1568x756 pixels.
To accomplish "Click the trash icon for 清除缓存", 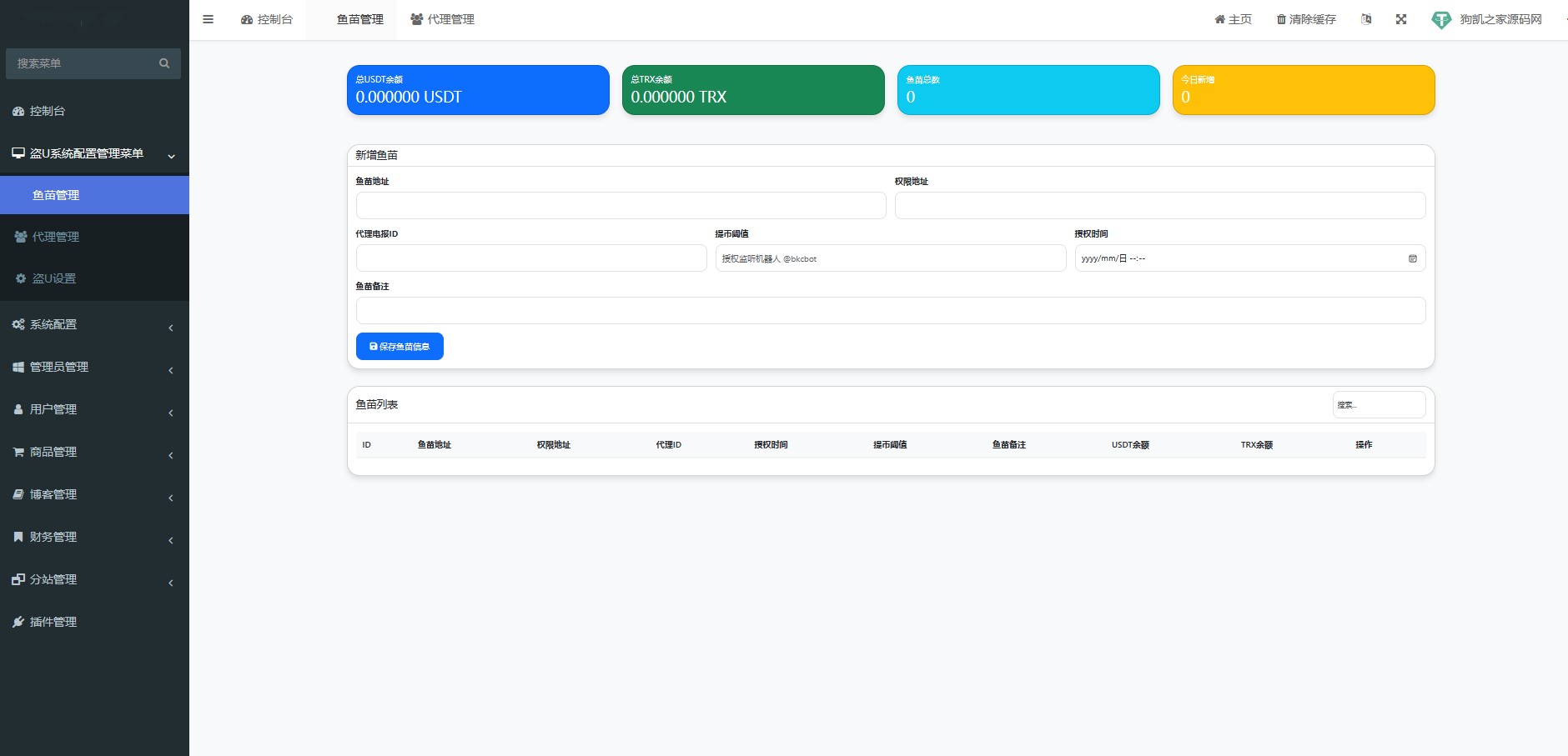I will [x=1281, y=19].
